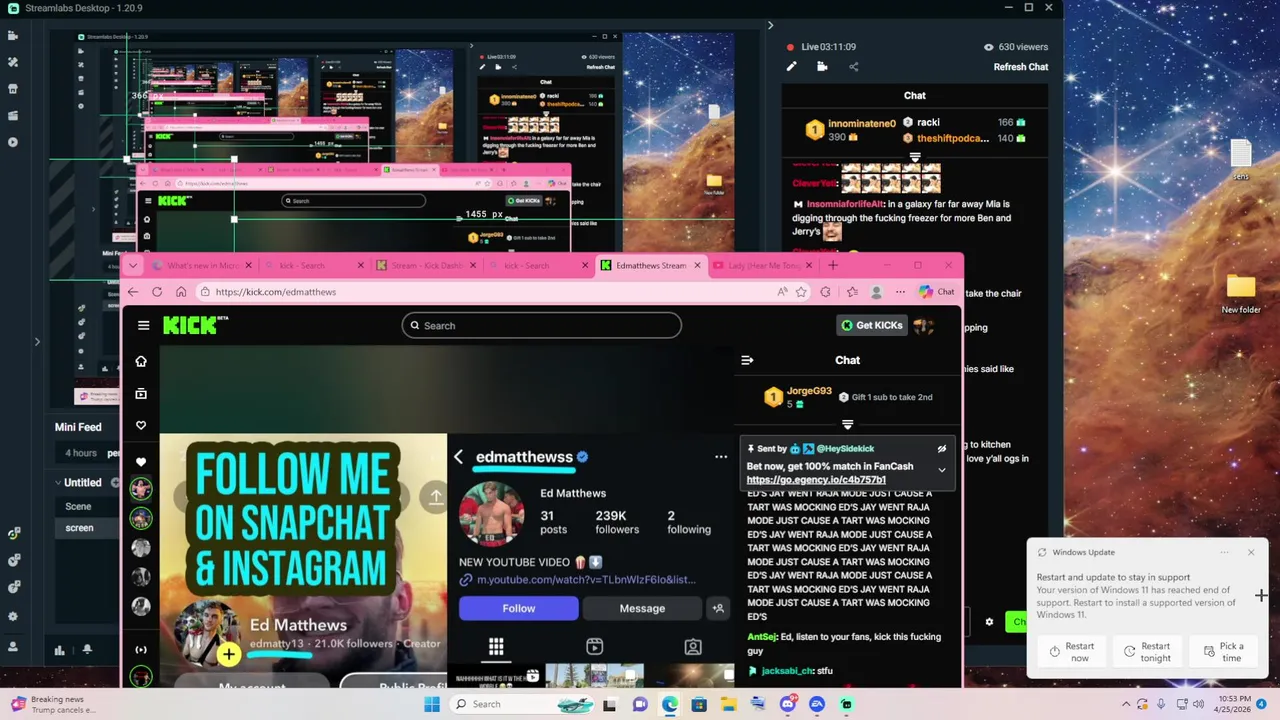
Task: Collapse Kick chat panel arrow icon
Action: (x=747, y=360)
